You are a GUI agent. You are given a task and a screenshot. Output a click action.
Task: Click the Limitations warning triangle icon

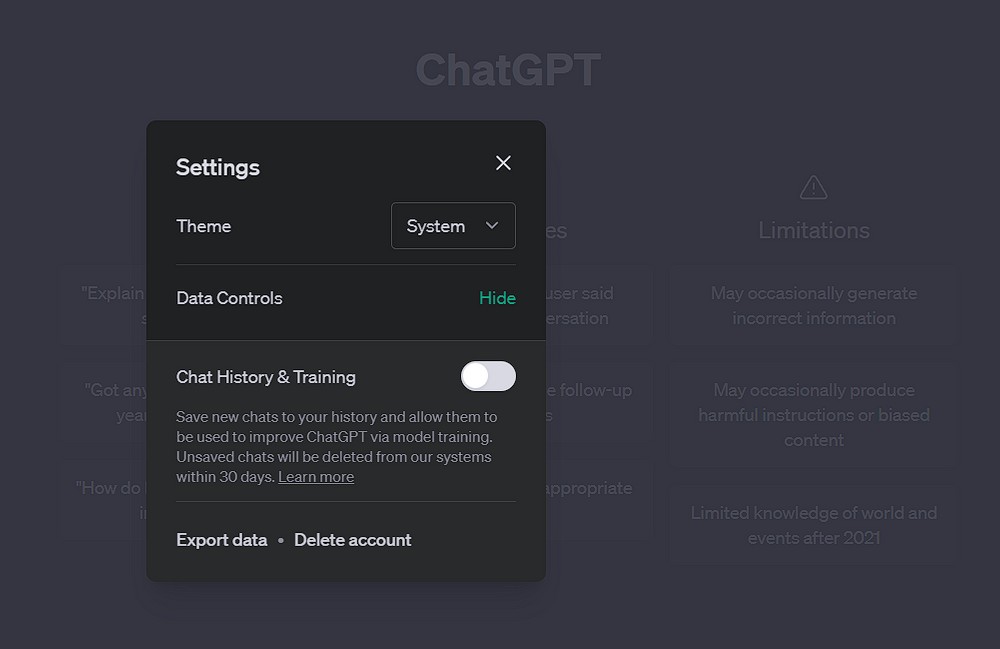814,187
